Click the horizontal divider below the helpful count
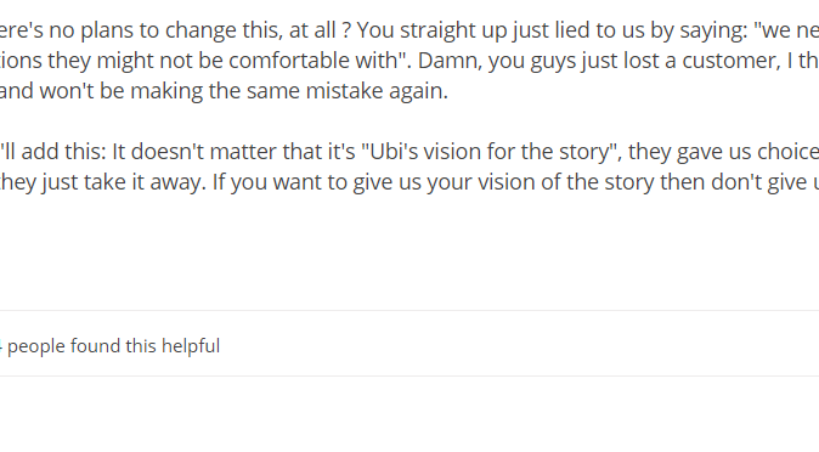This screenshot has width=819, height=452. 400,376
